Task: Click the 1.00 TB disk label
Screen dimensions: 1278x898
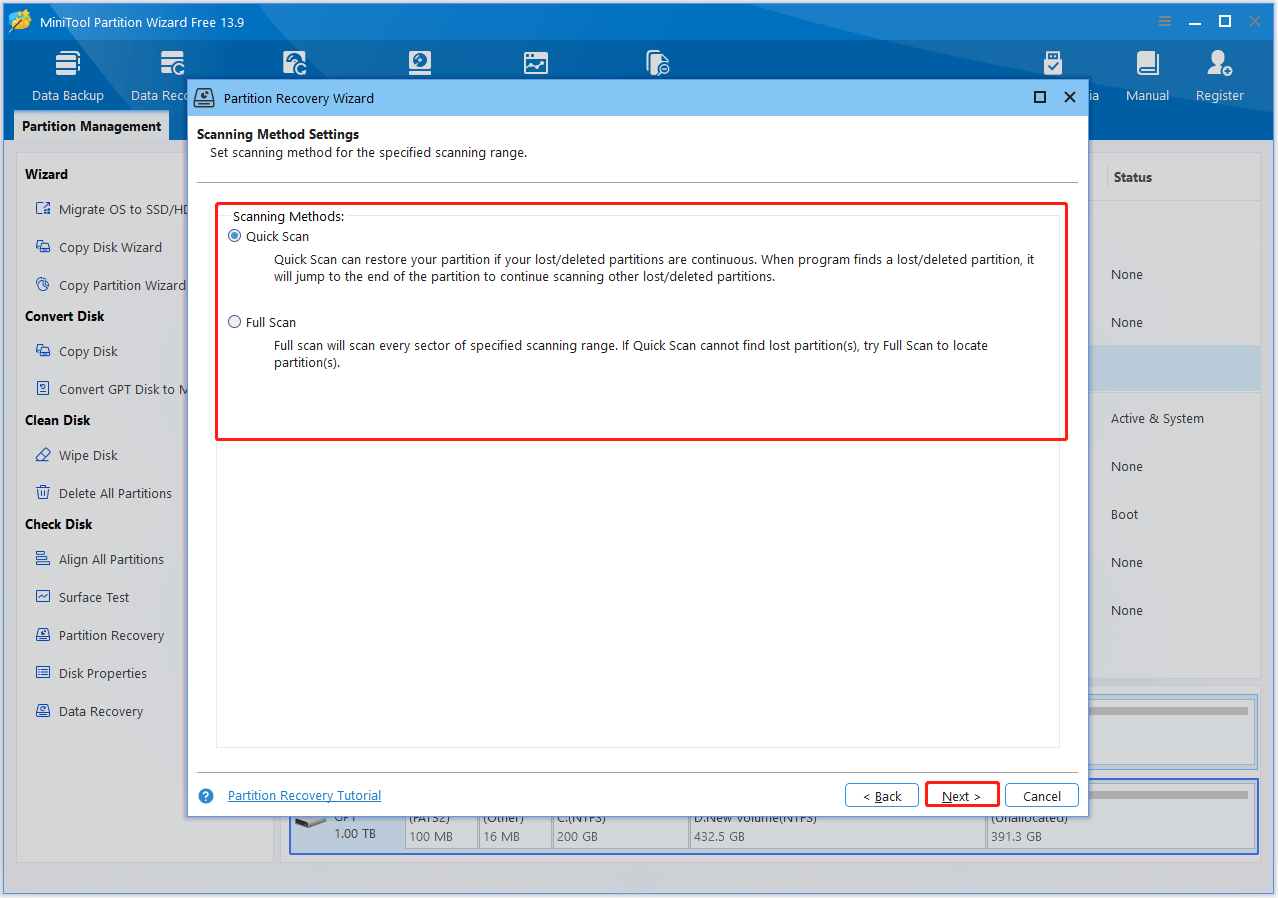Action: [x=355, y=834]
